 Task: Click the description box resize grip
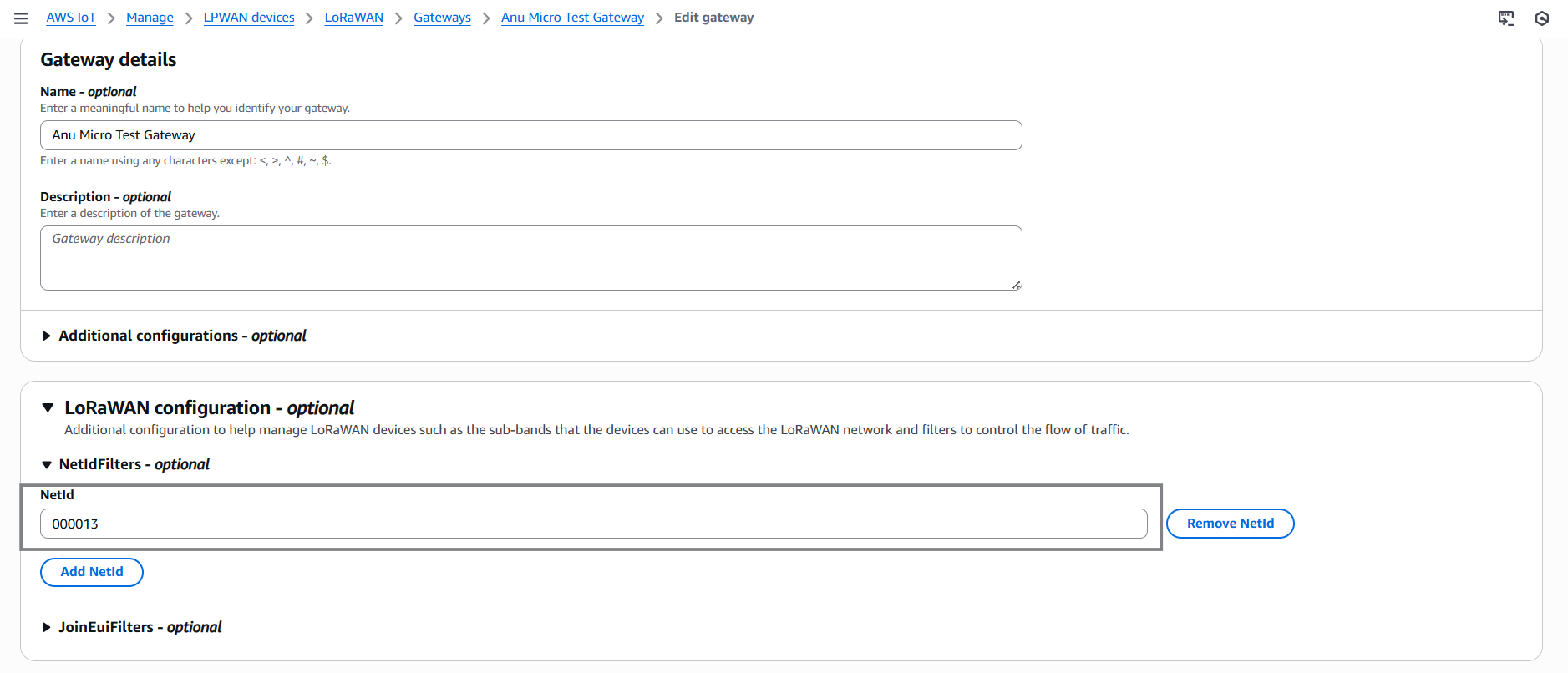pyautogui.click(x=1016, y=285)
